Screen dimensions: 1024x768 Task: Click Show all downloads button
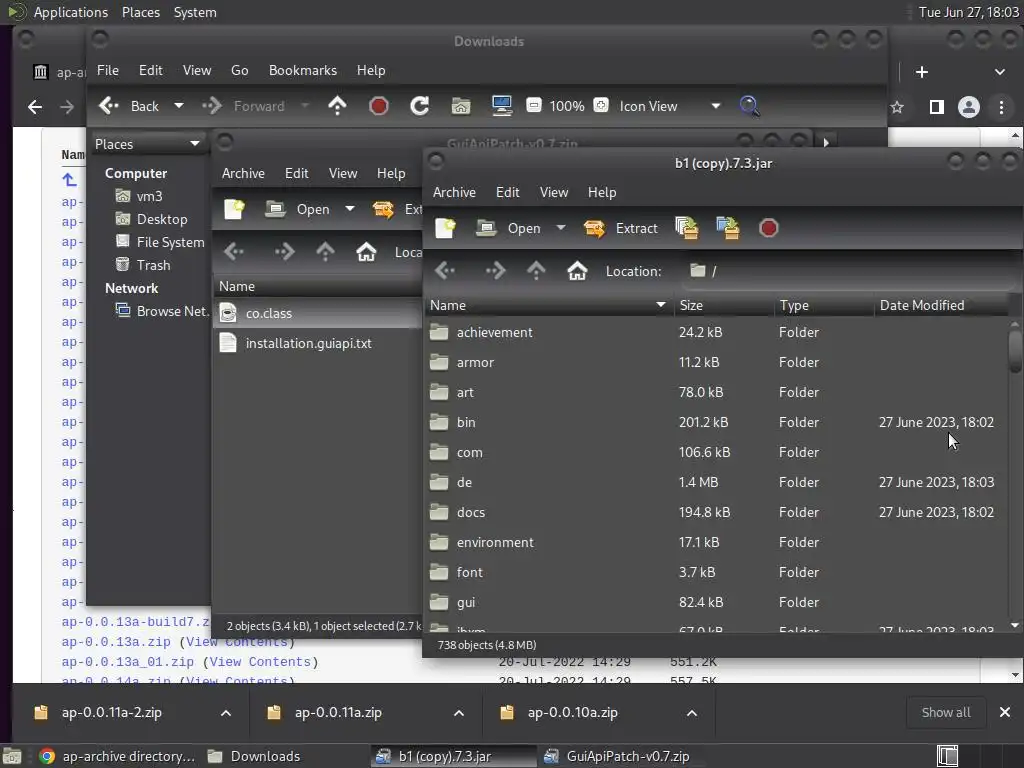coord(945,712)
